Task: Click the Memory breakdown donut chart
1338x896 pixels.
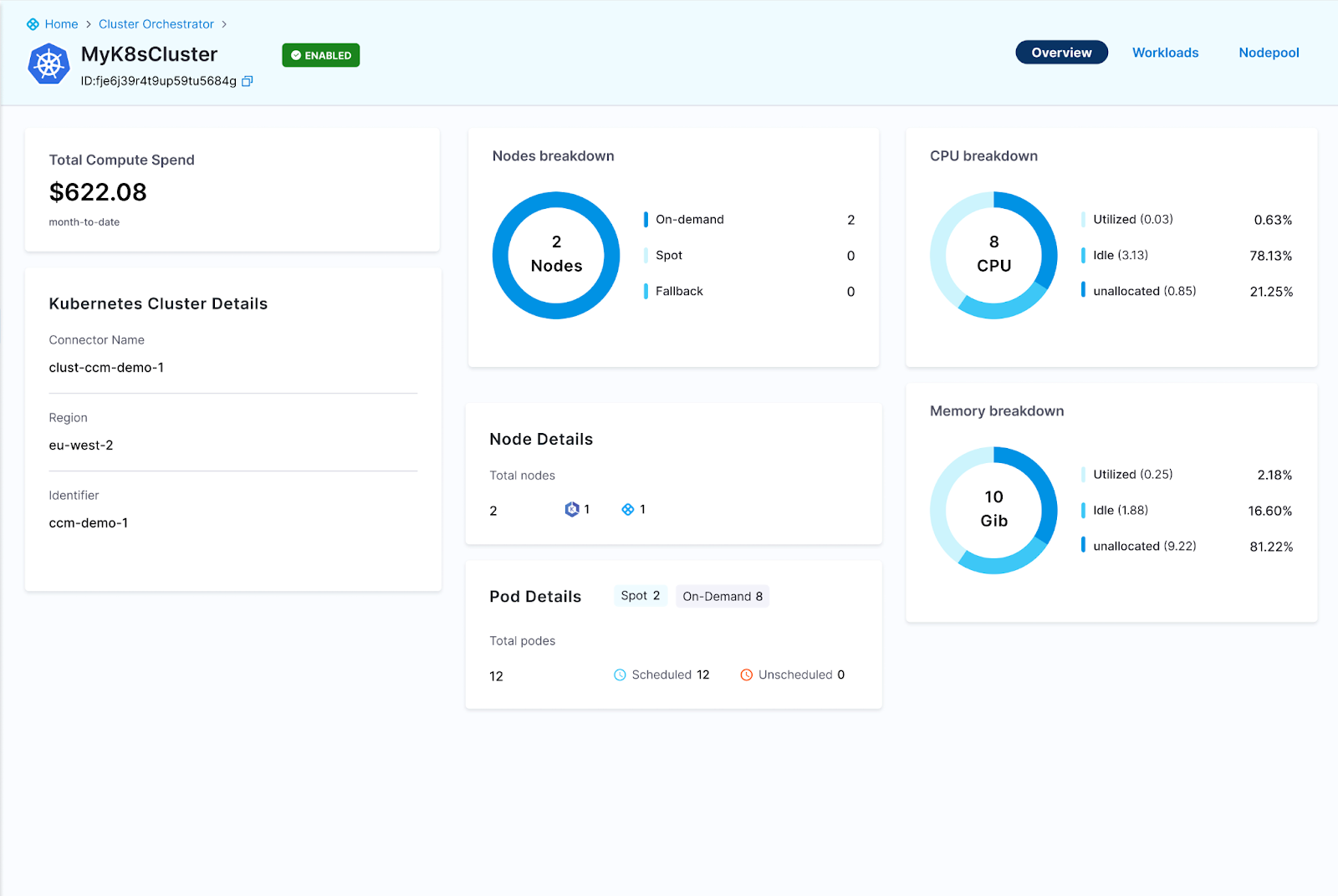Action: (x=993, y=510)
